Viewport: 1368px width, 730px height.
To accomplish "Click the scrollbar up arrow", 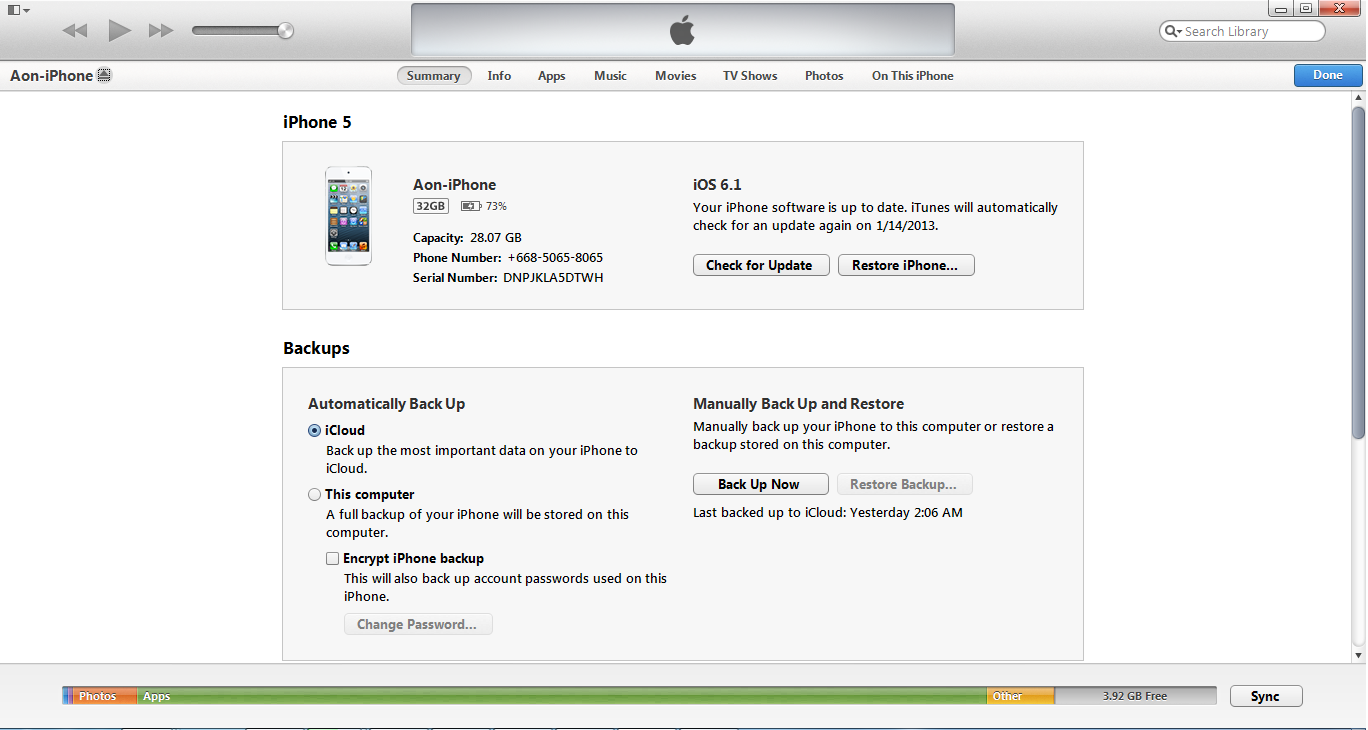I will click(x=1358, y=98).
